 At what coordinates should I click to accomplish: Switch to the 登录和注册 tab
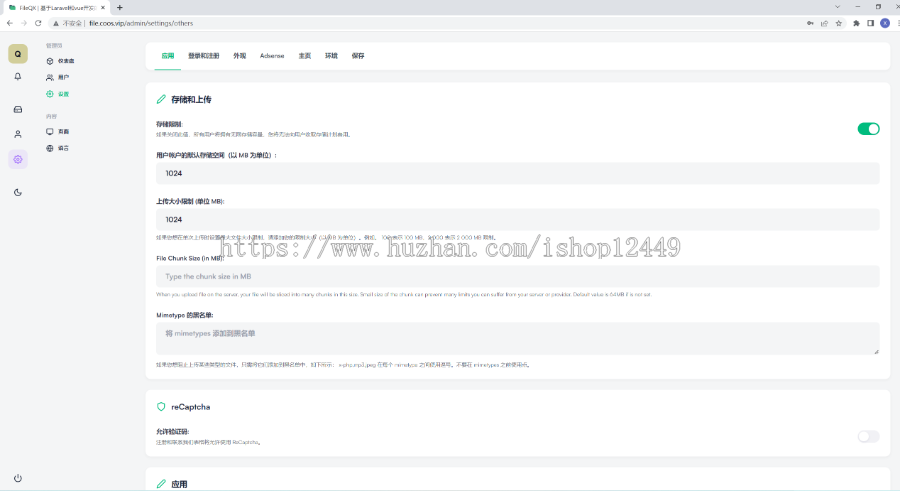click(x=204, y=56)
